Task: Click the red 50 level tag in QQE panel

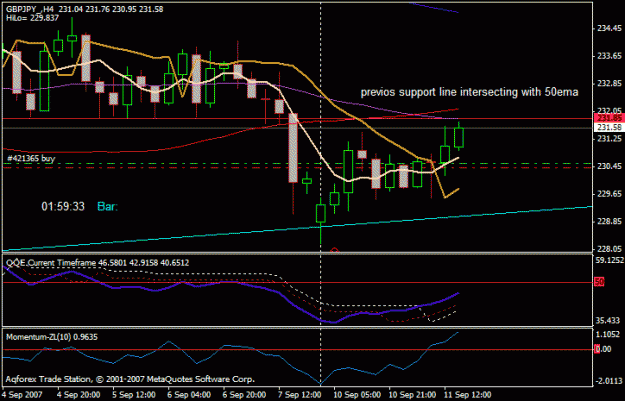Action: pos(599,282)
